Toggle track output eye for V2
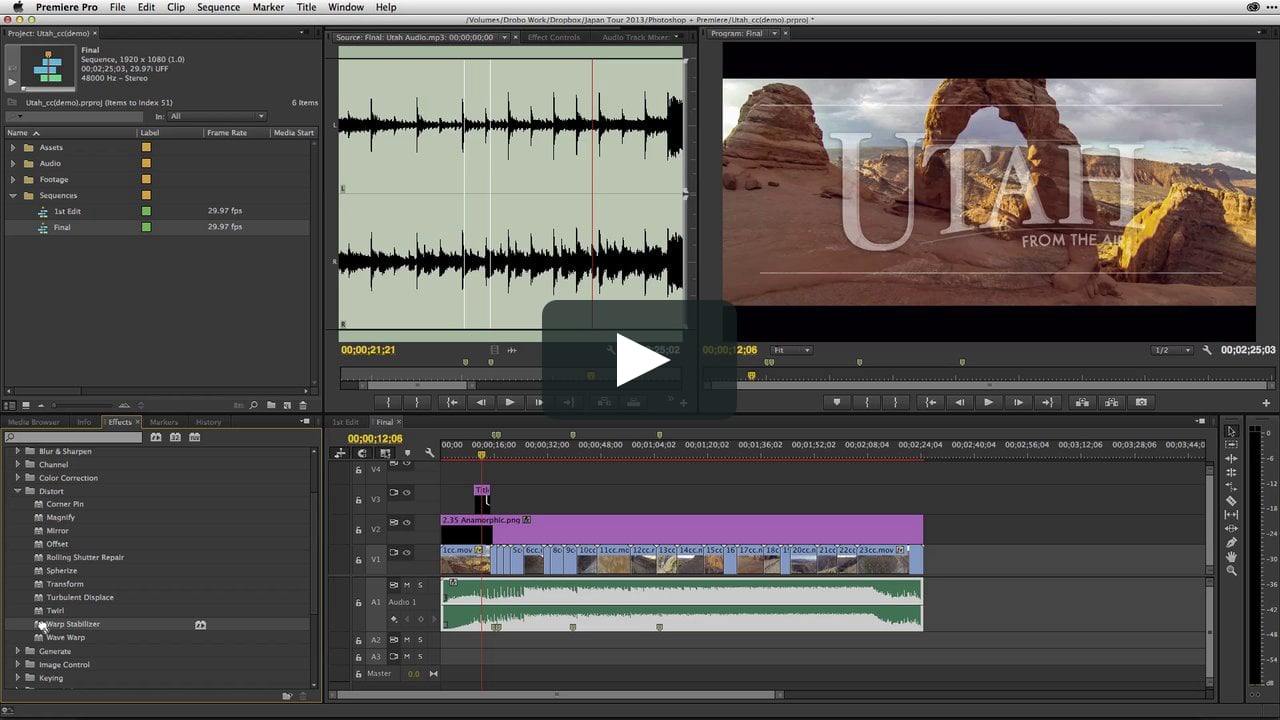The width and height of the screenshot is (1280, 720). [x=406, y=522]
